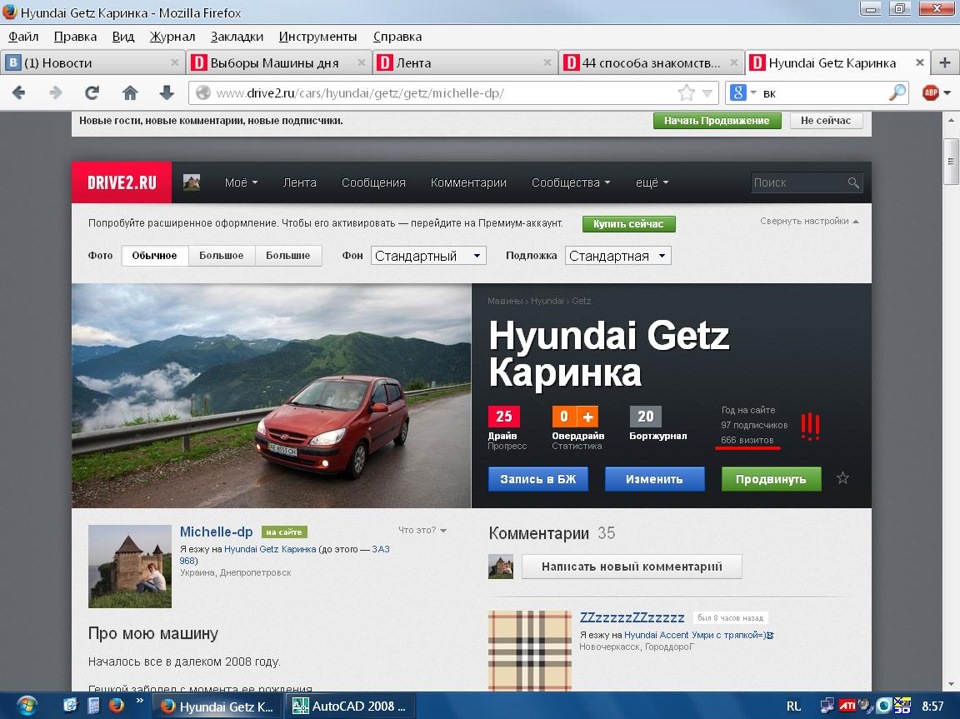Viewport: 960px width, 719px height.
Task: Open the Сообщения navbar link
Action: pos(373,183)
